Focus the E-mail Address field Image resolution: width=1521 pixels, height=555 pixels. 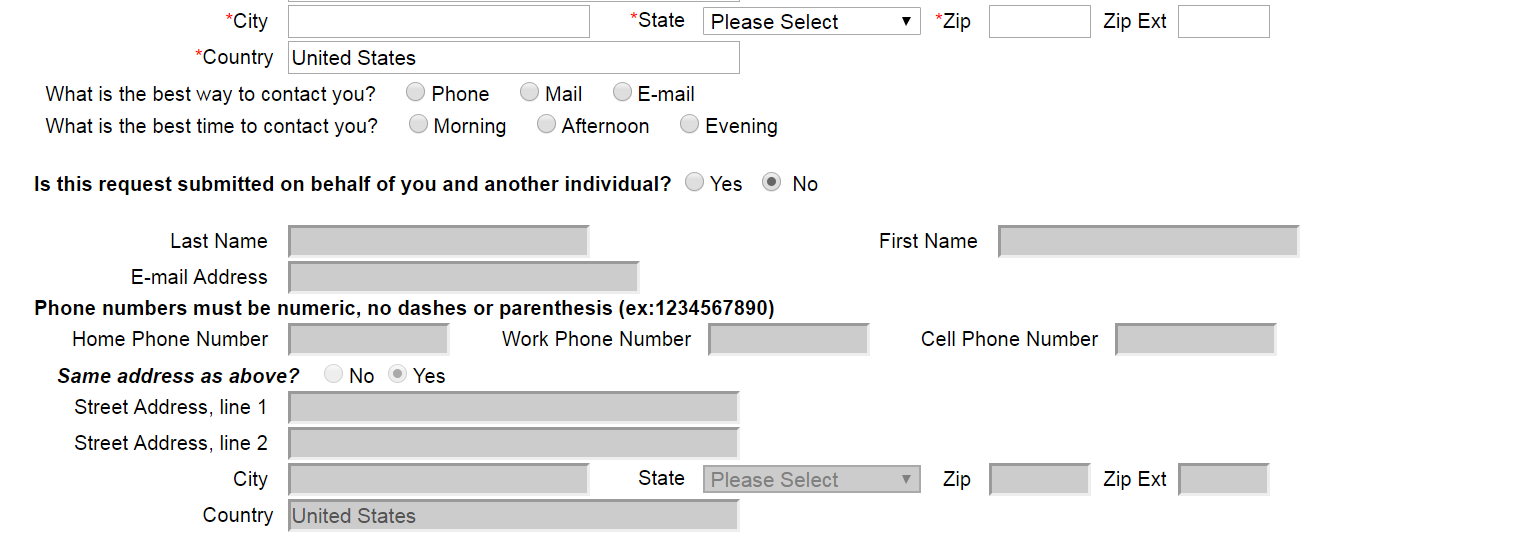tap(463, 277)
